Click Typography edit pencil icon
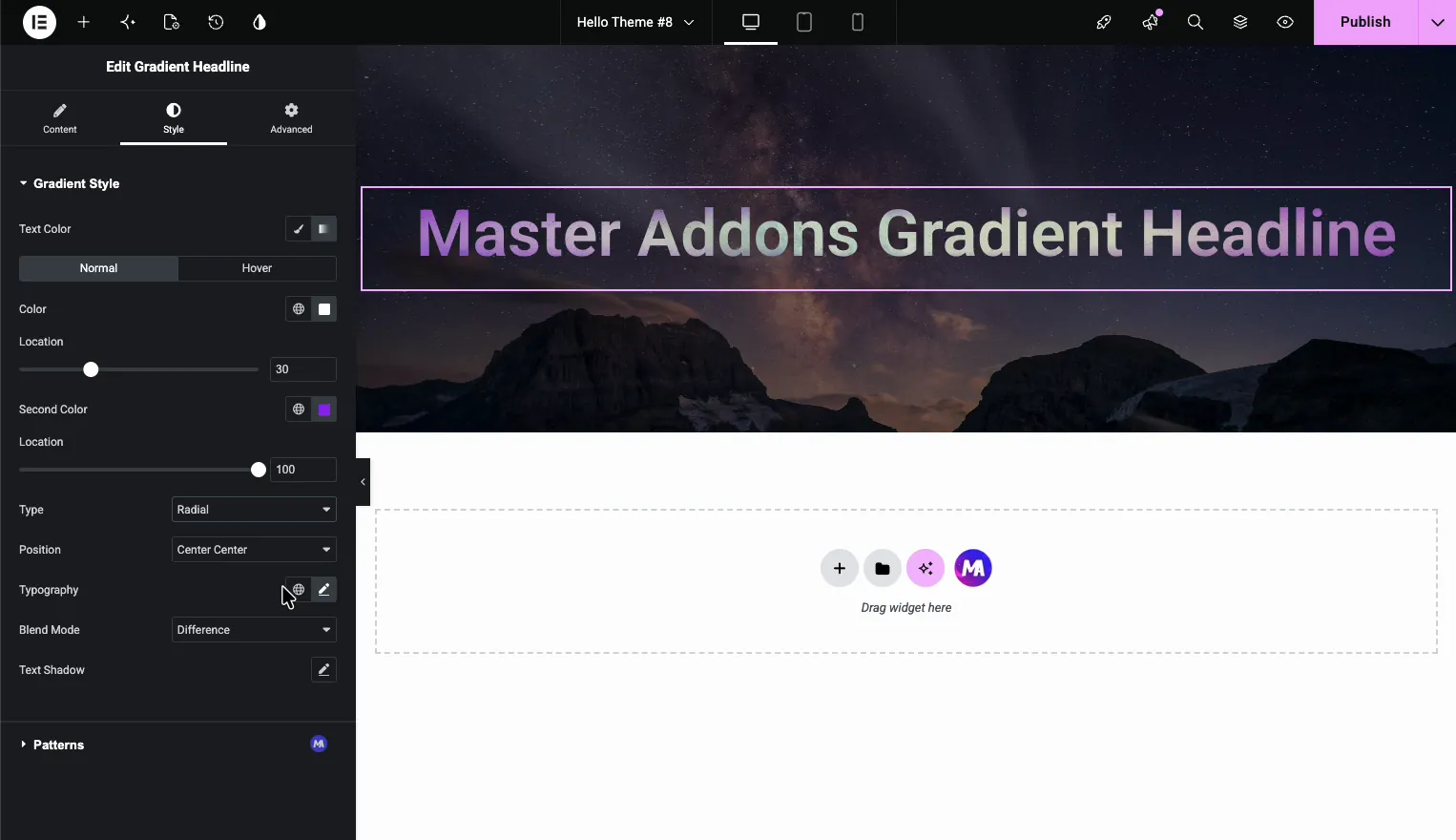The height and width of the screenshot is (840, 1456). tap(324, 590)
